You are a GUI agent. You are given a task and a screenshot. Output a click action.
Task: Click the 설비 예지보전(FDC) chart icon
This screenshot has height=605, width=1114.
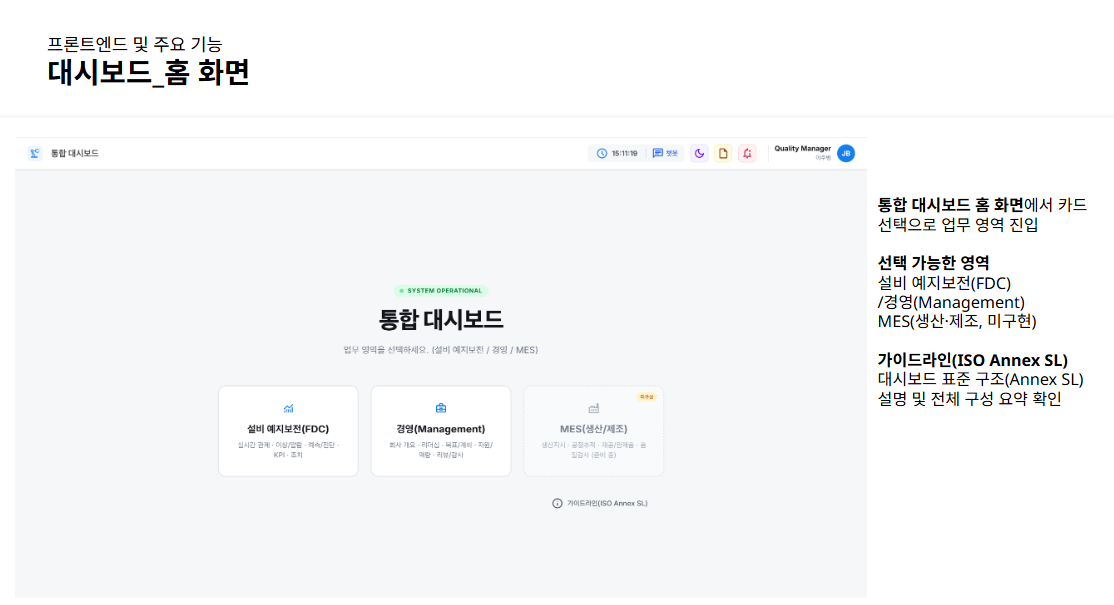[288, 408]
